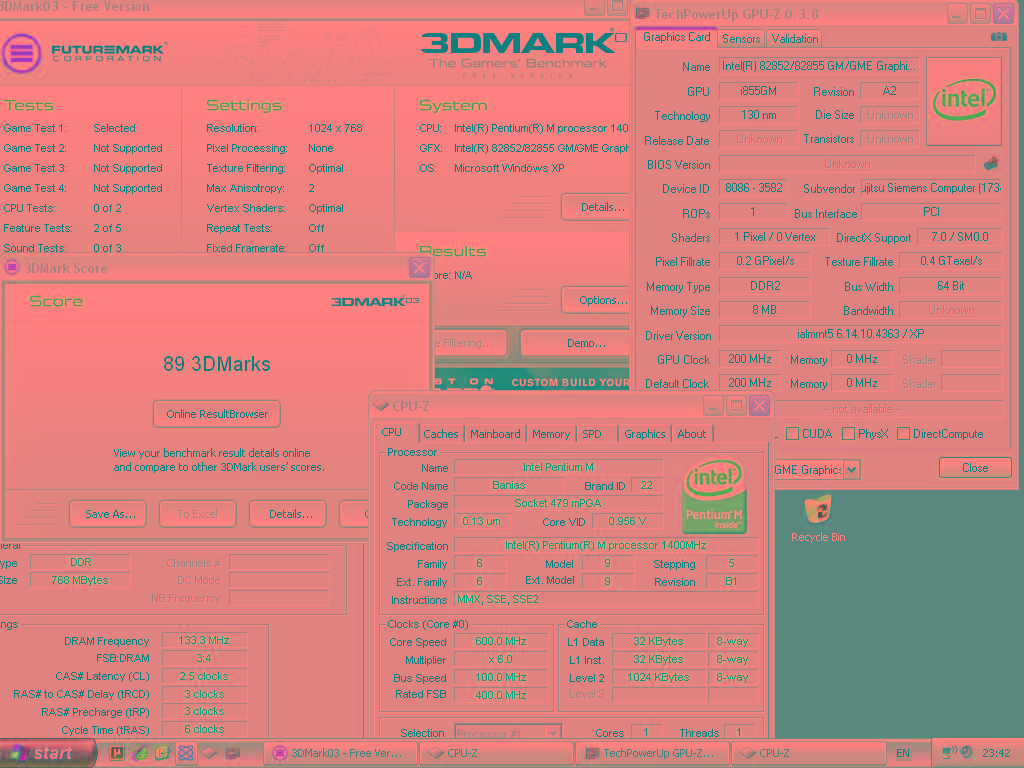Click the CPU-Z title bar diamond icon
This screenshot has width=1024, height=768.
pos(381,406)
